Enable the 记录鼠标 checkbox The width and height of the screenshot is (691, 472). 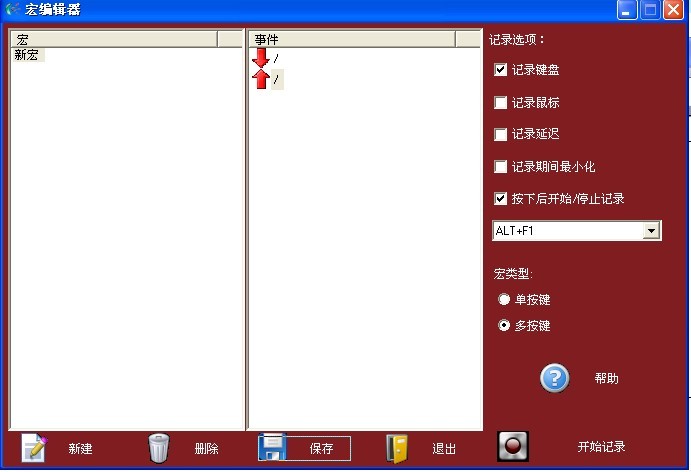tap(500, 103)
